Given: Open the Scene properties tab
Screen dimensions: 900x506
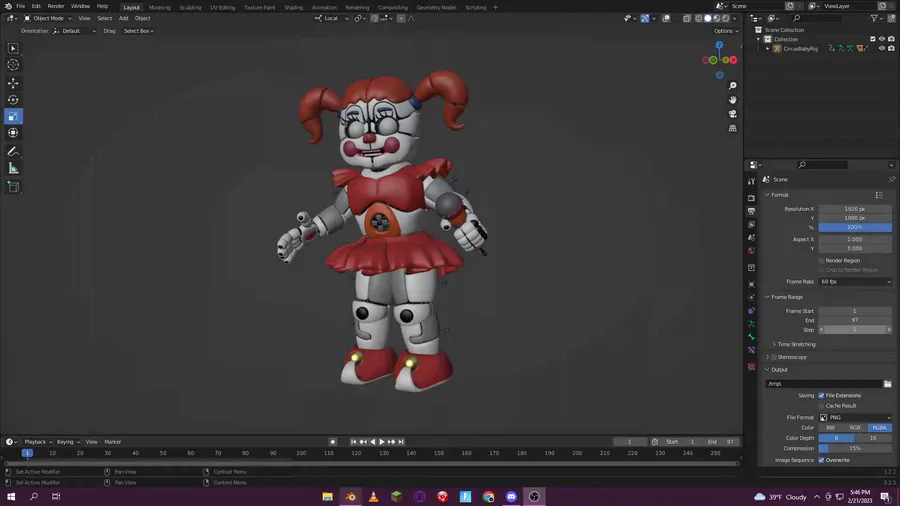Looking at the screenshot, I should point(751,238).
